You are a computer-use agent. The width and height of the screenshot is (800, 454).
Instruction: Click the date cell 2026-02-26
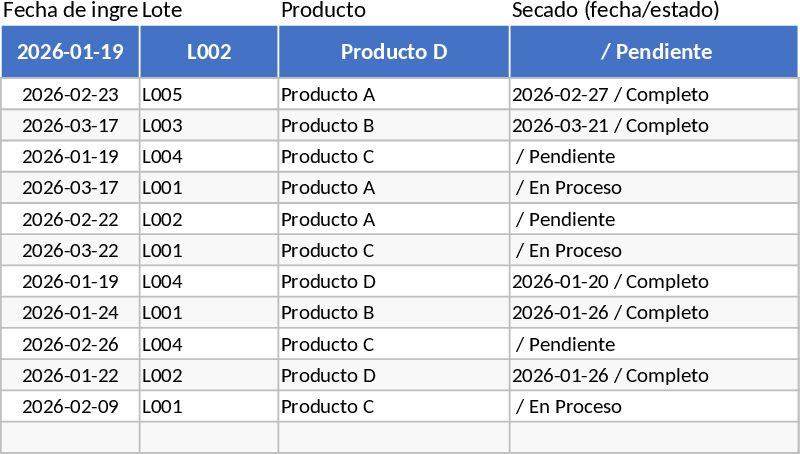70,345
